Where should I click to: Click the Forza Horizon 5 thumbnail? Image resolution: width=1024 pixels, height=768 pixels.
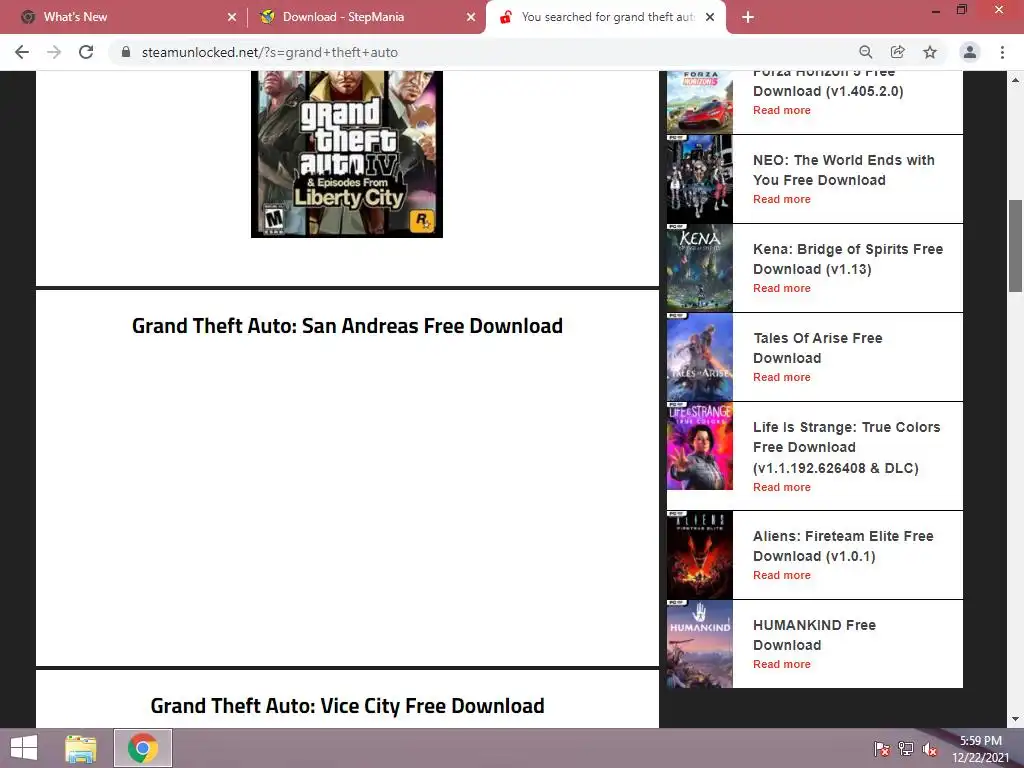click(699, 102)
